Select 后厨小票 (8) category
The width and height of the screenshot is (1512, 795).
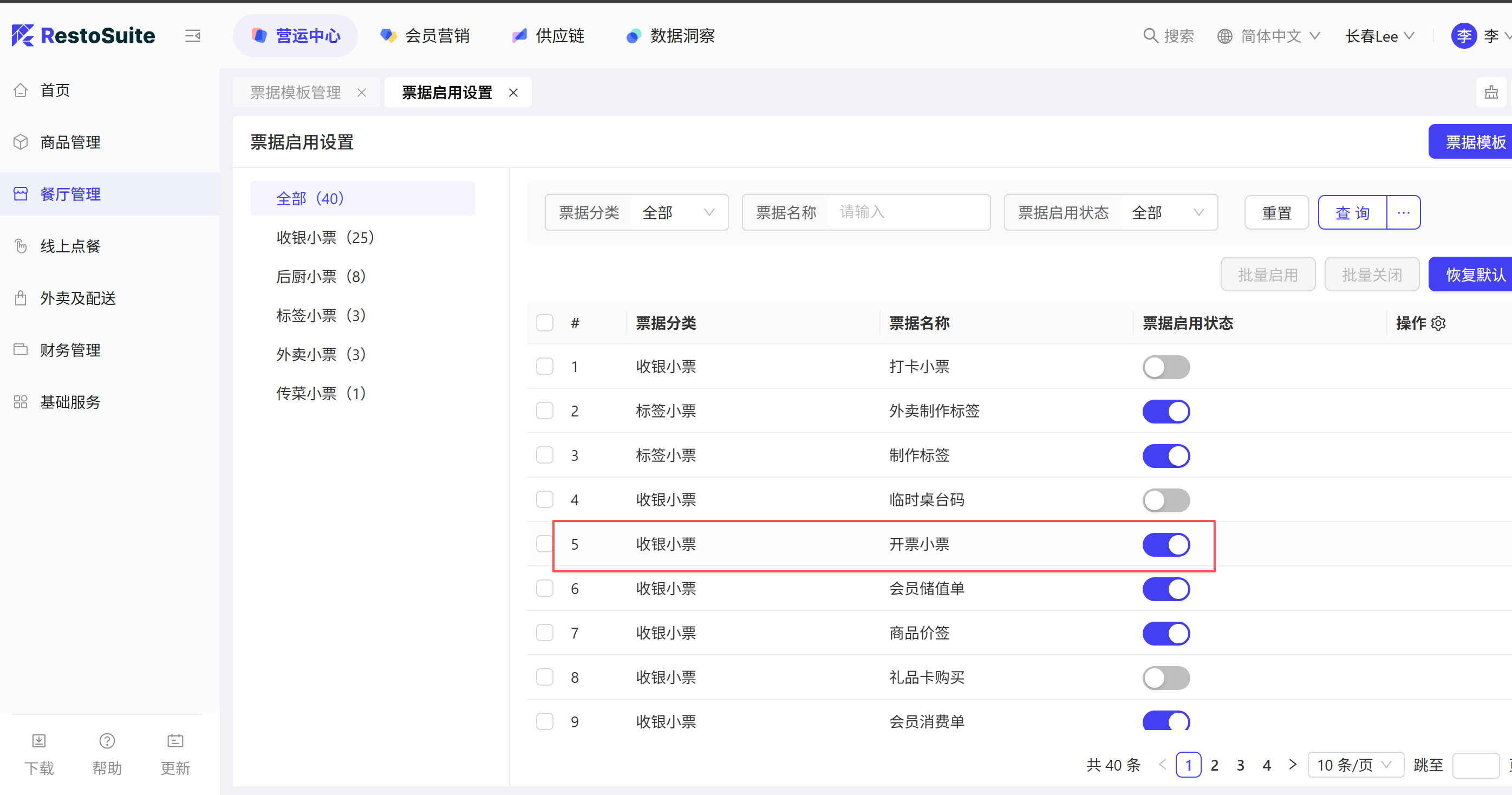point(321,277)
